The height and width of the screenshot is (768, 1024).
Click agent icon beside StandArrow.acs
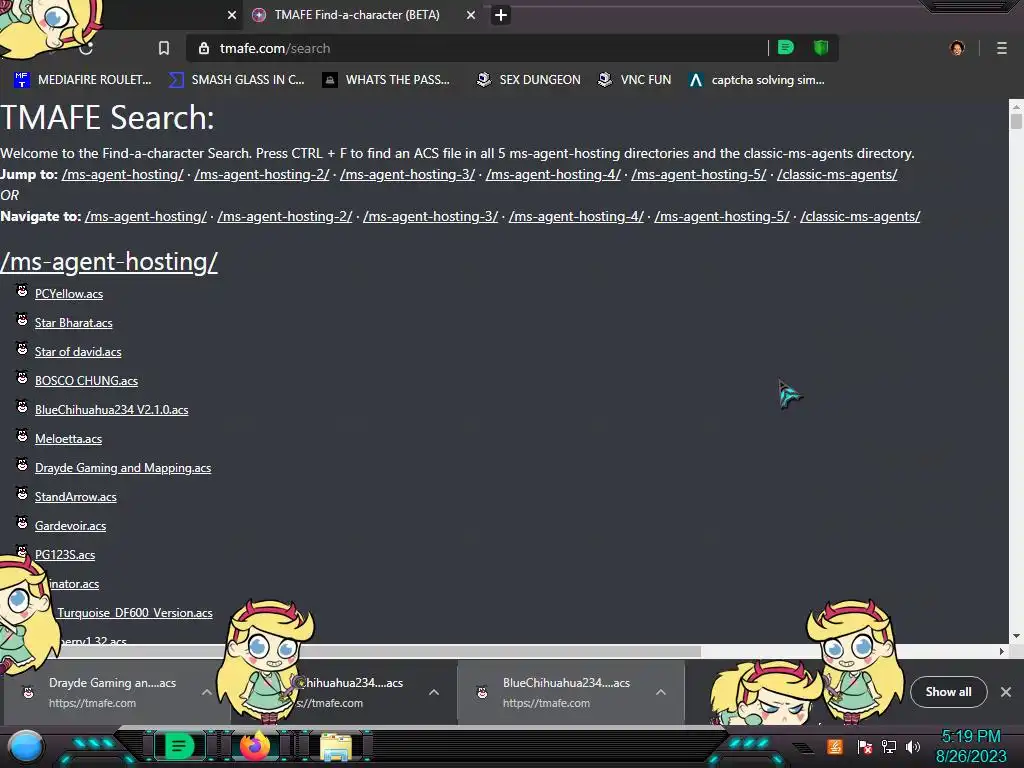[x=22, y=494]
